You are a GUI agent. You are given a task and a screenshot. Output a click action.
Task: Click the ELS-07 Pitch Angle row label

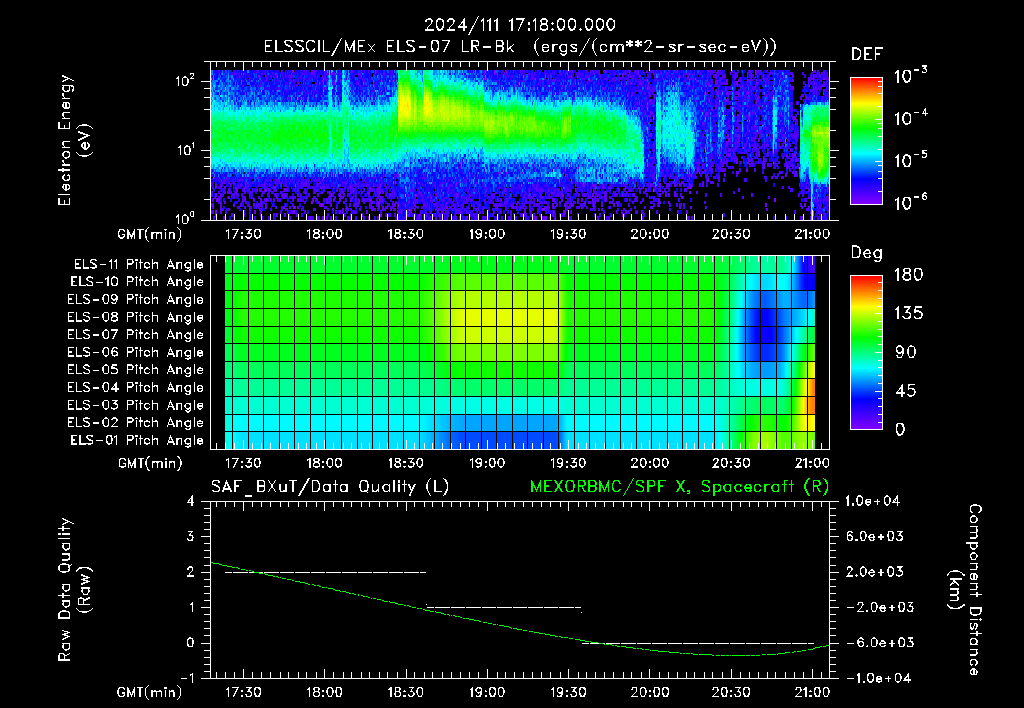click(136, 334)
